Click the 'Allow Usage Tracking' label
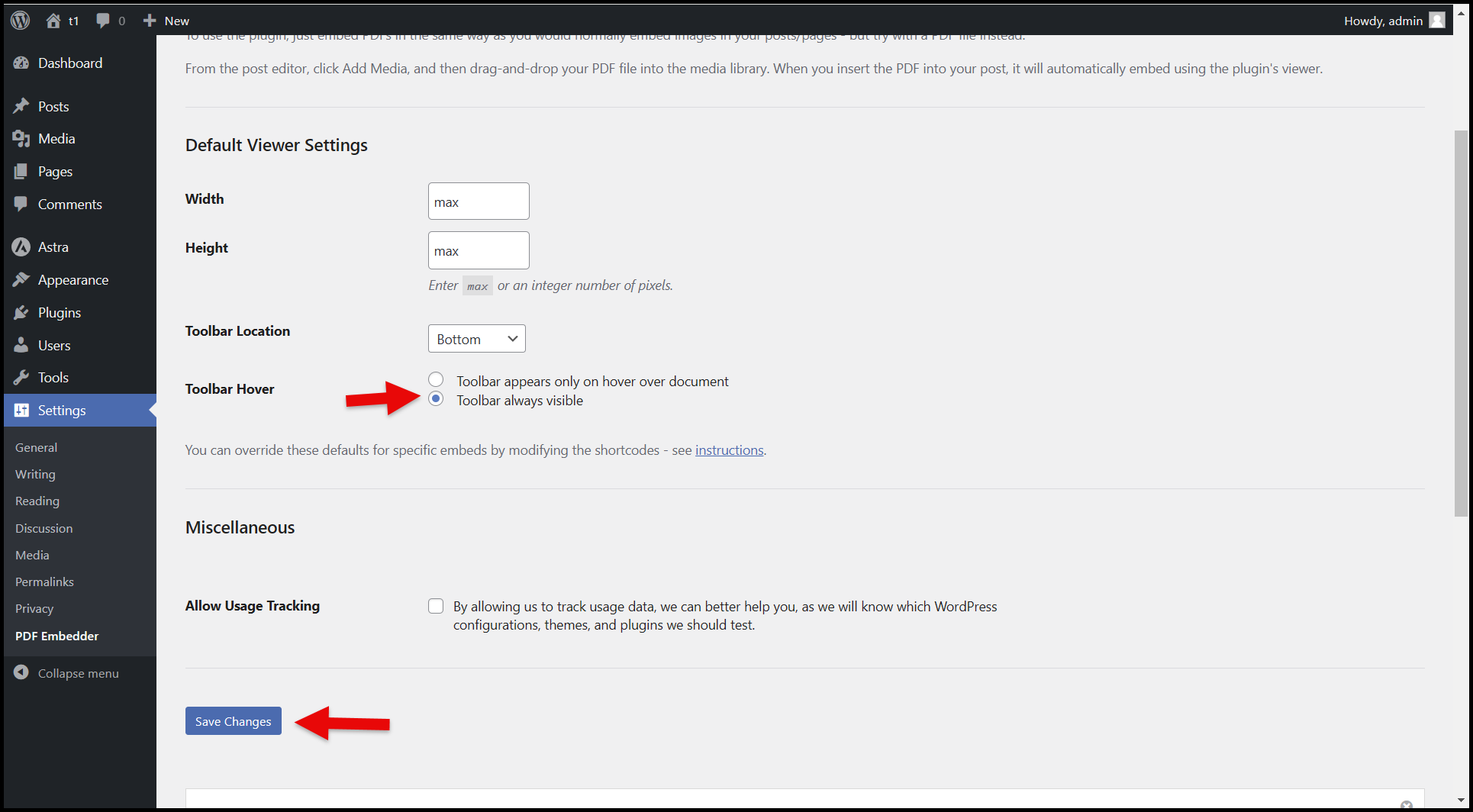 pos(253,606)
